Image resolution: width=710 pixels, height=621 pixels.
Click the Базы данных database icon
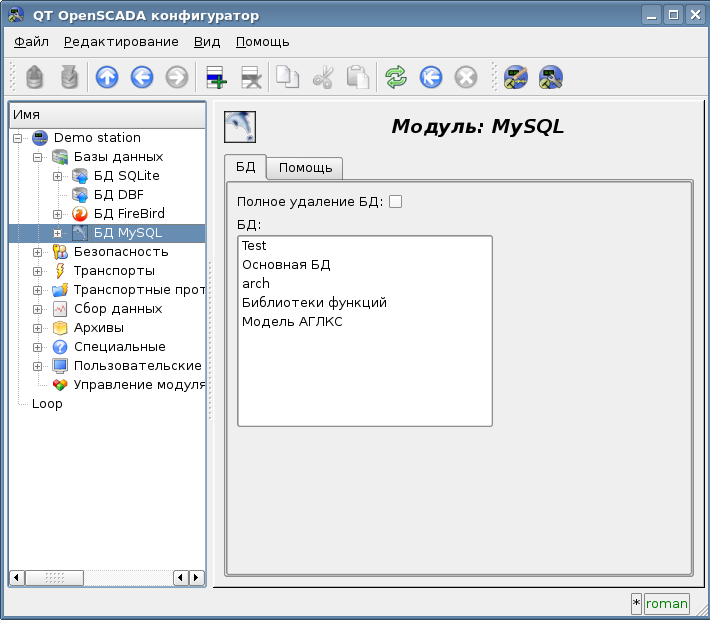tap(60, 157)
